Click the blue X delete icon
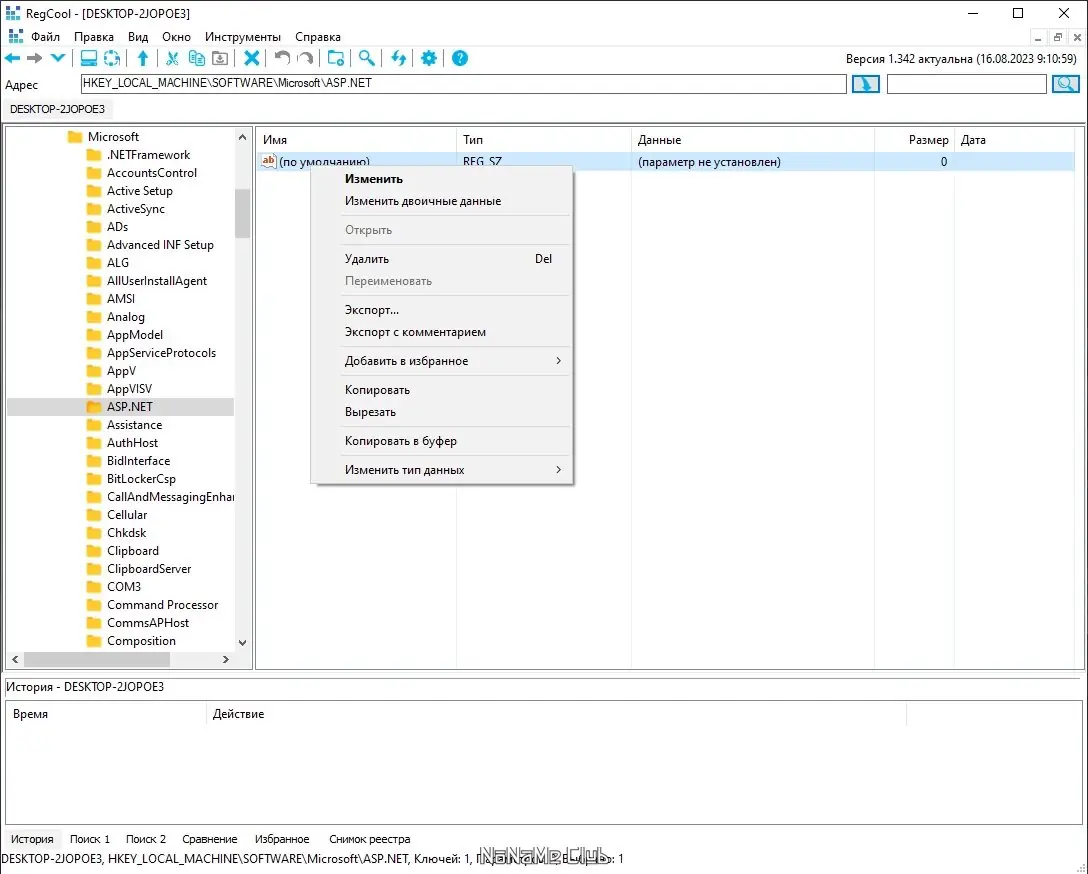 click(x=252, y=59)
